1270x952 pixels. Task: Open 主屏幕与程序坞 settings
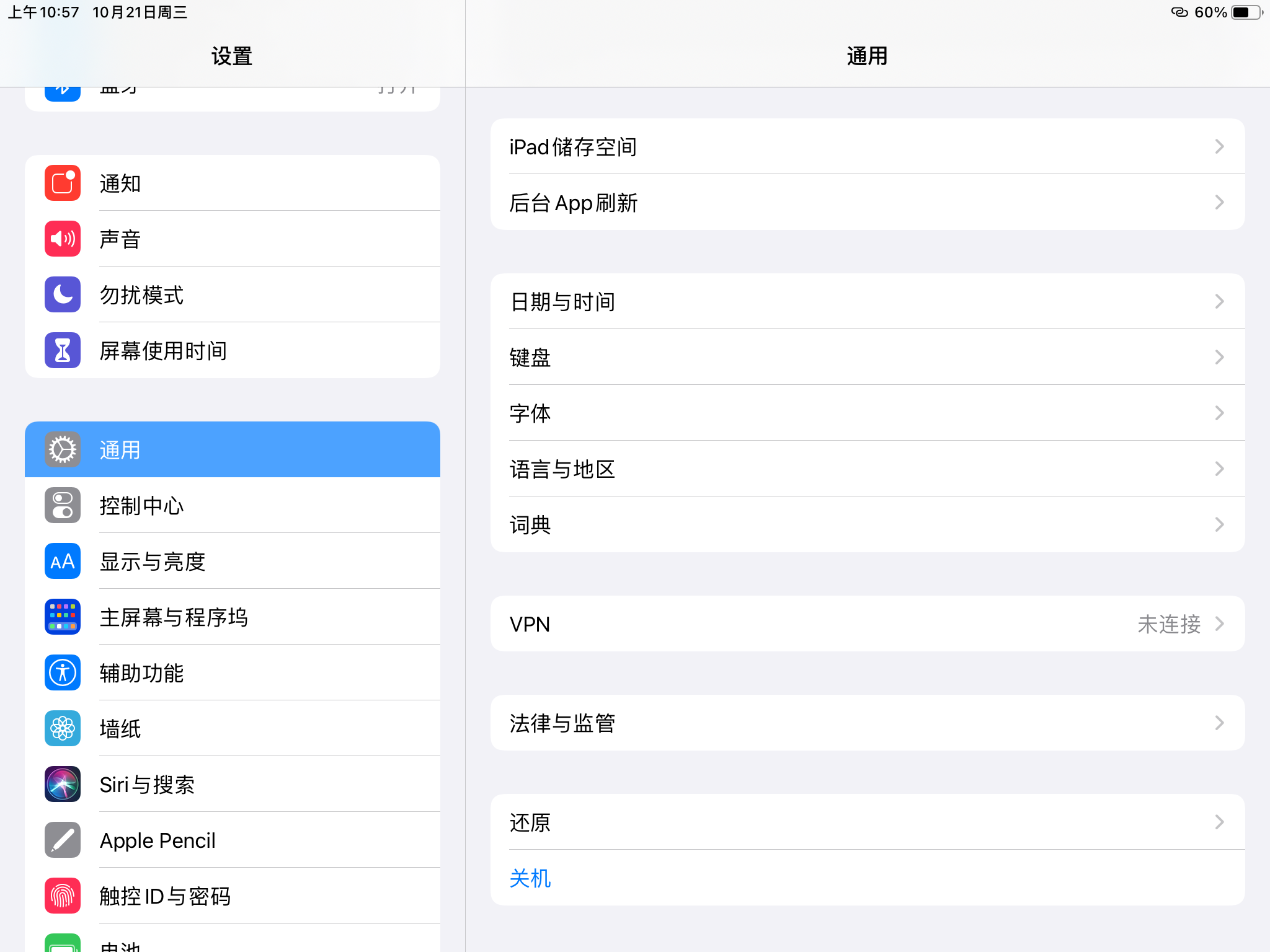click(x=233, y=617)
